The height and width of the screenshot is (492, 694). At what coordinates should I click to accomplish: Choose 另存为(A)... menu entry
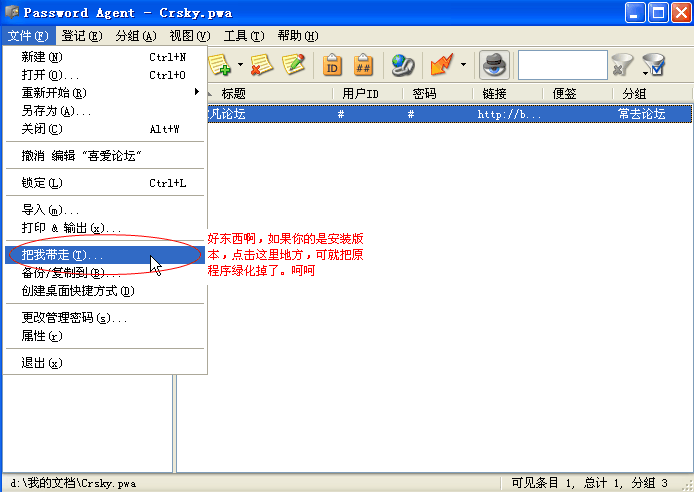[x=105, y=111]
